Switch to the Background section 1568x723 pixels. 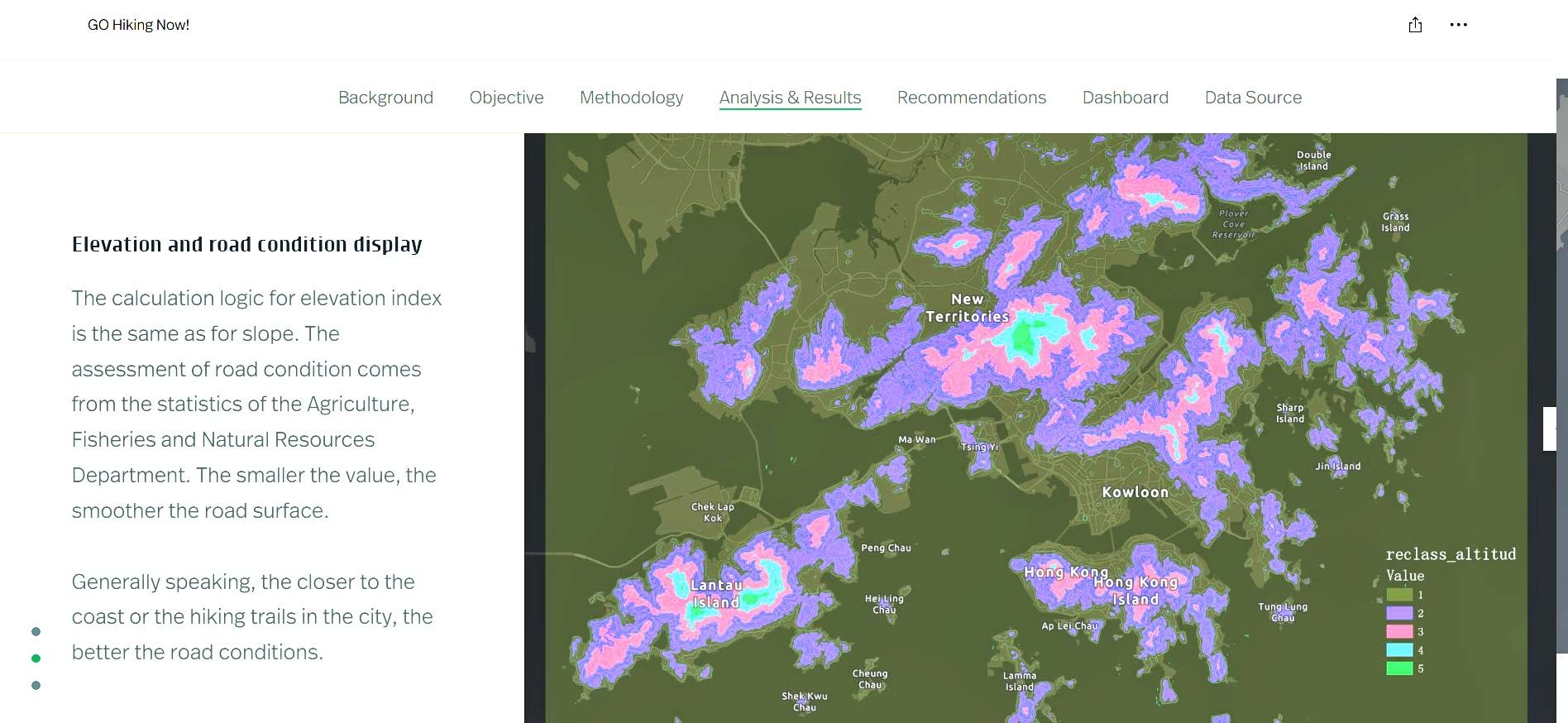pyautogui.click(x=385, y=98)
